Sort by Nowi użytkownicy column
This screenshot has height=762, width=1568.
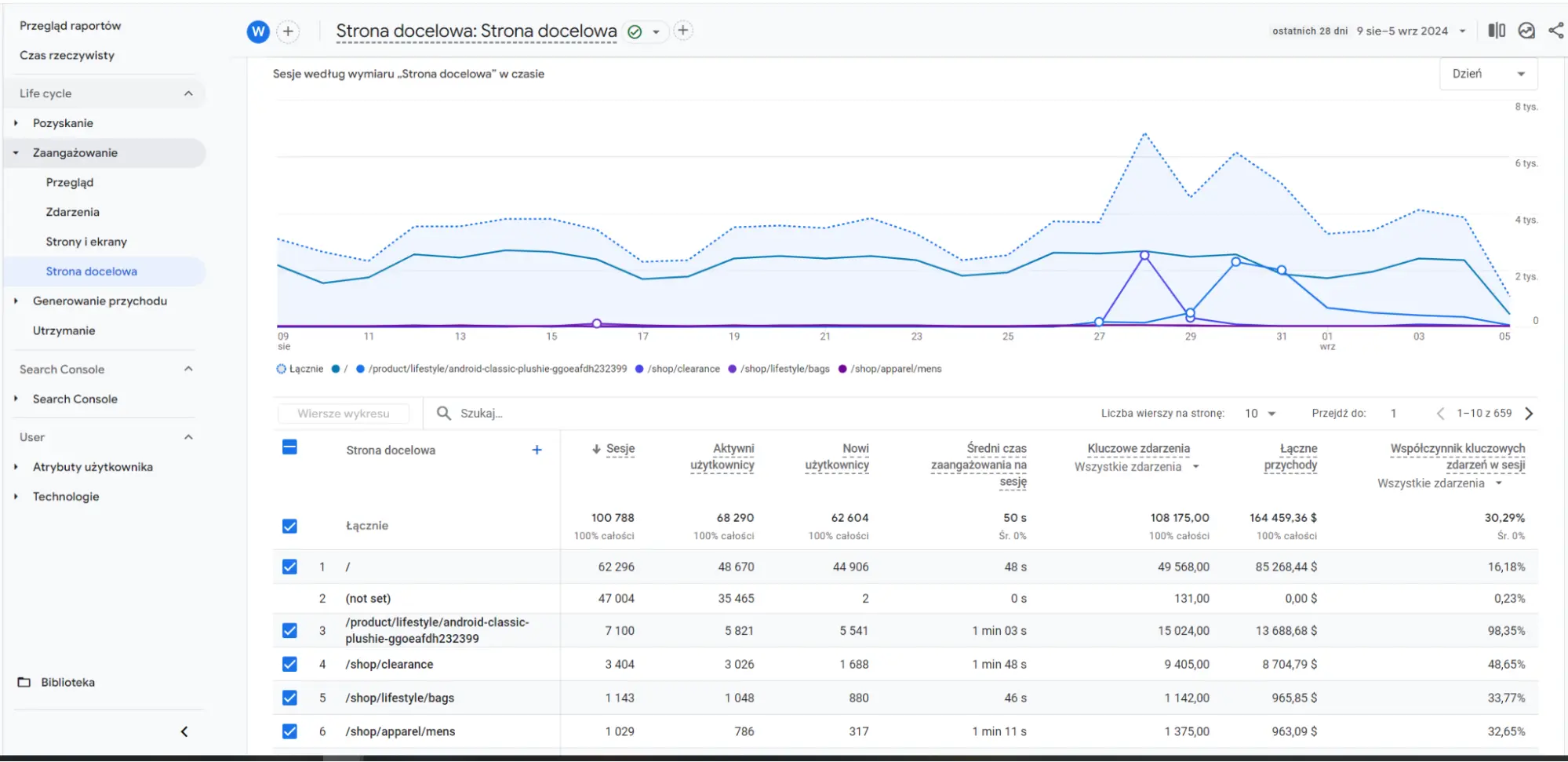tap(837, 457)
